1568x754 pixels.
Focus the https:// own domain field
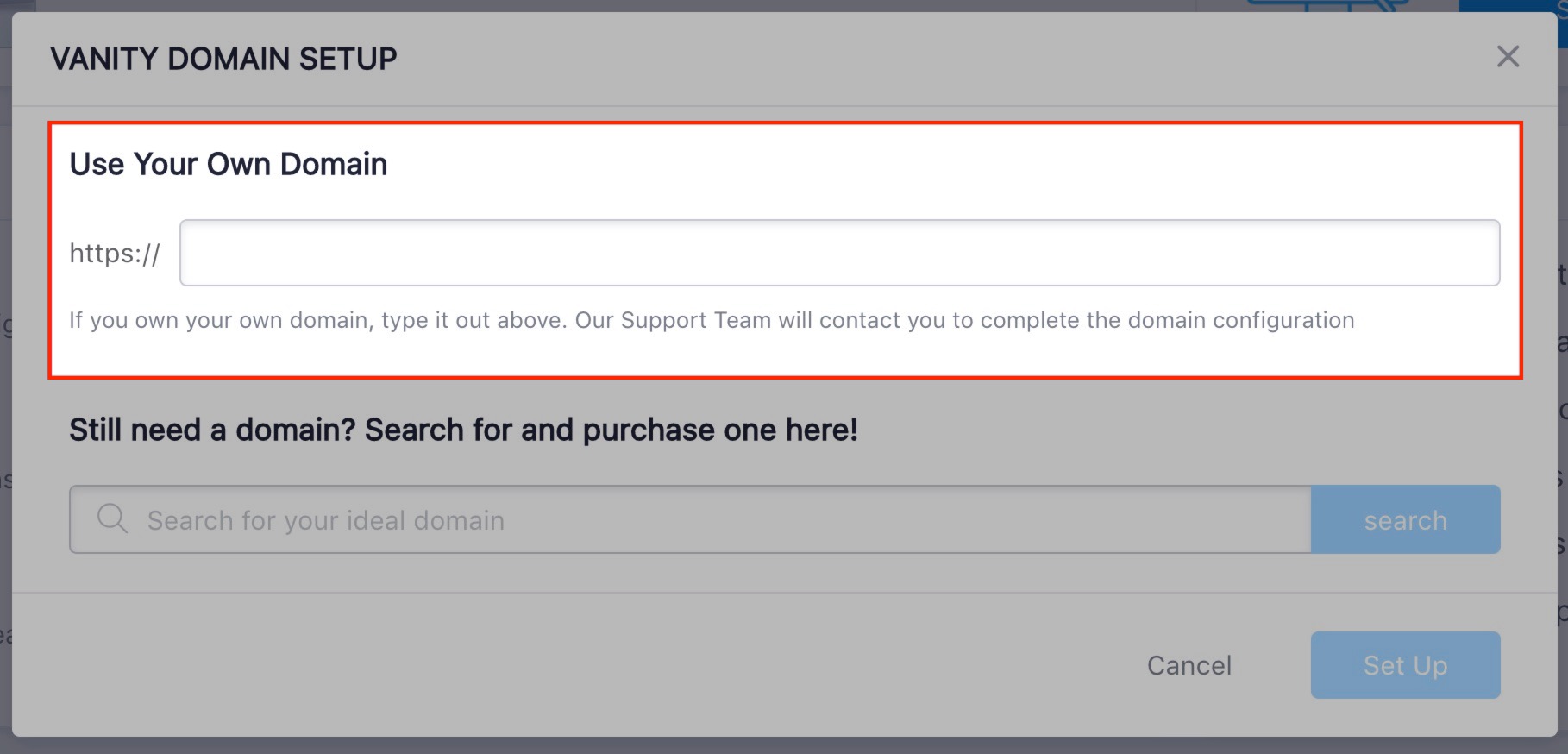click(x=839, y=253)
